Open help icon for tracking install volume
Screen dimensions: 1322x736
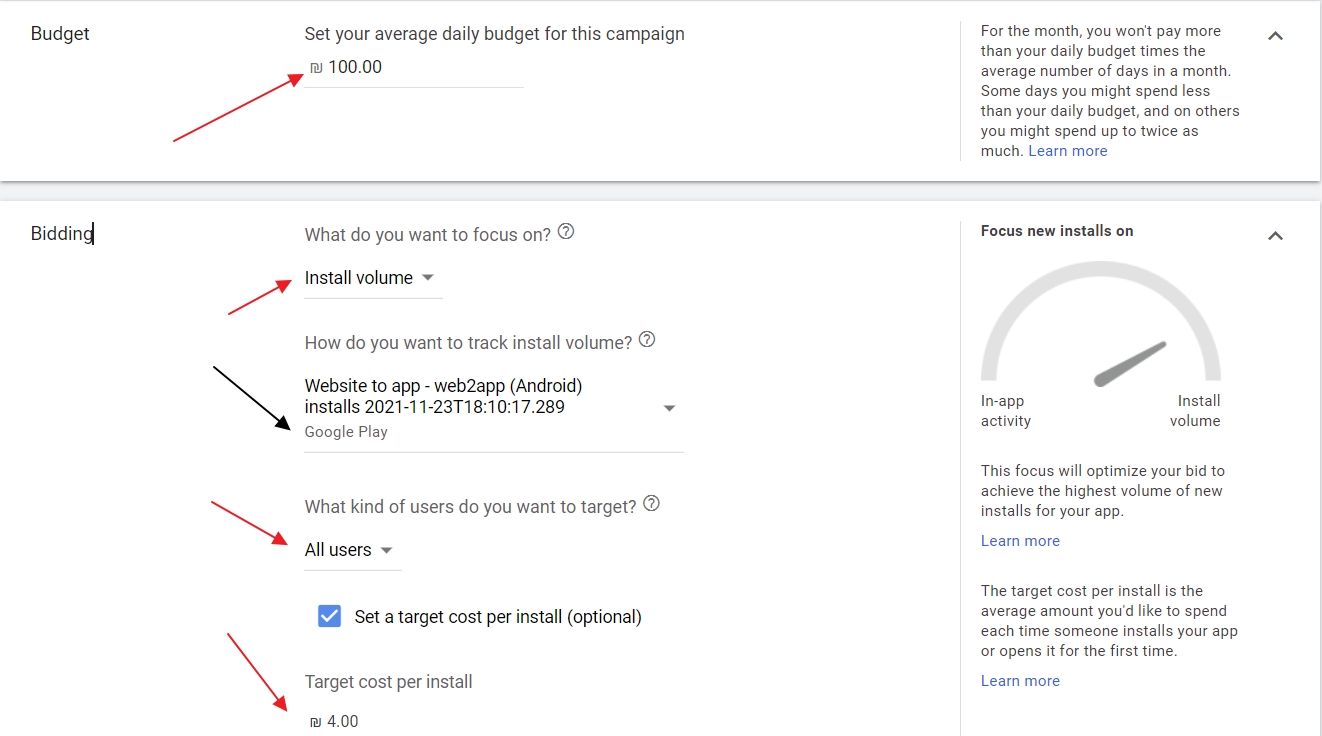point(647,340)
